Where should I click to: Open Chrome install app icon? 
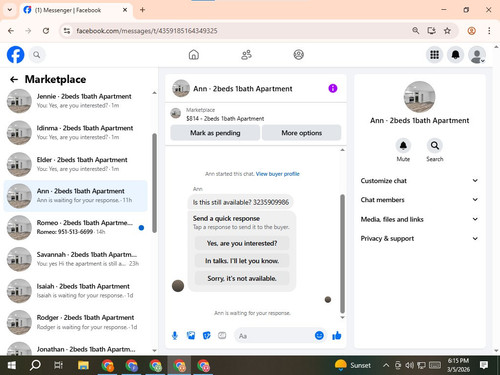point(432,31)
